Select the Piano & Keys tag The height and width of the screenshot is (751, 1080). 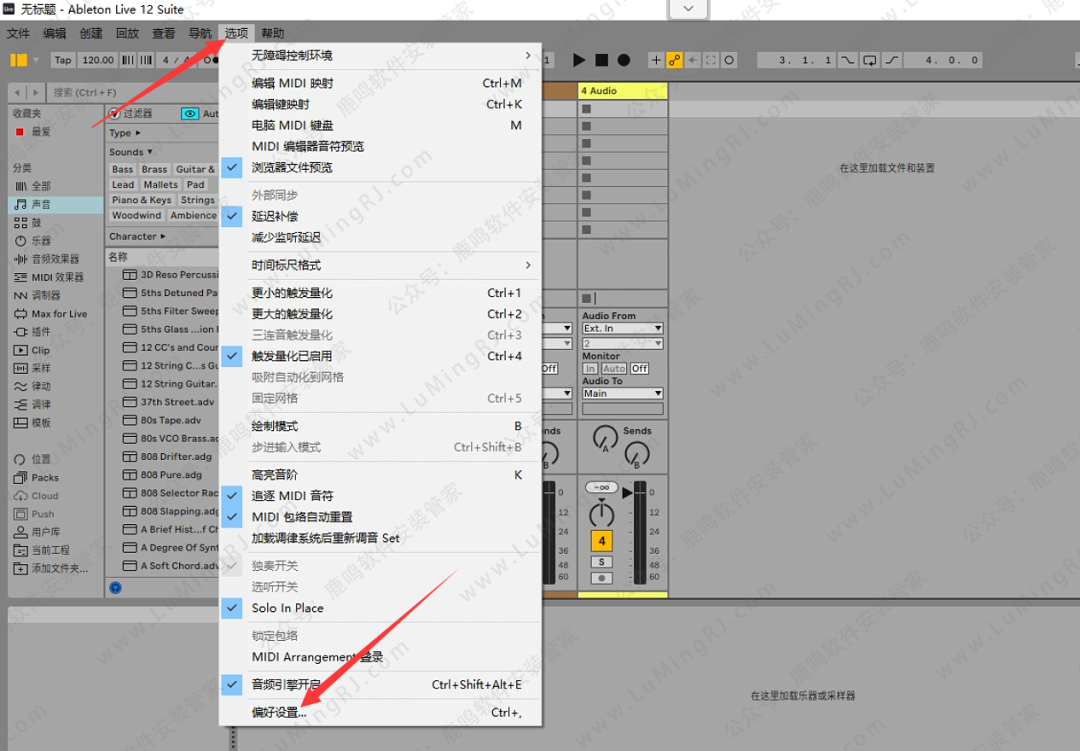pos(142,200)
